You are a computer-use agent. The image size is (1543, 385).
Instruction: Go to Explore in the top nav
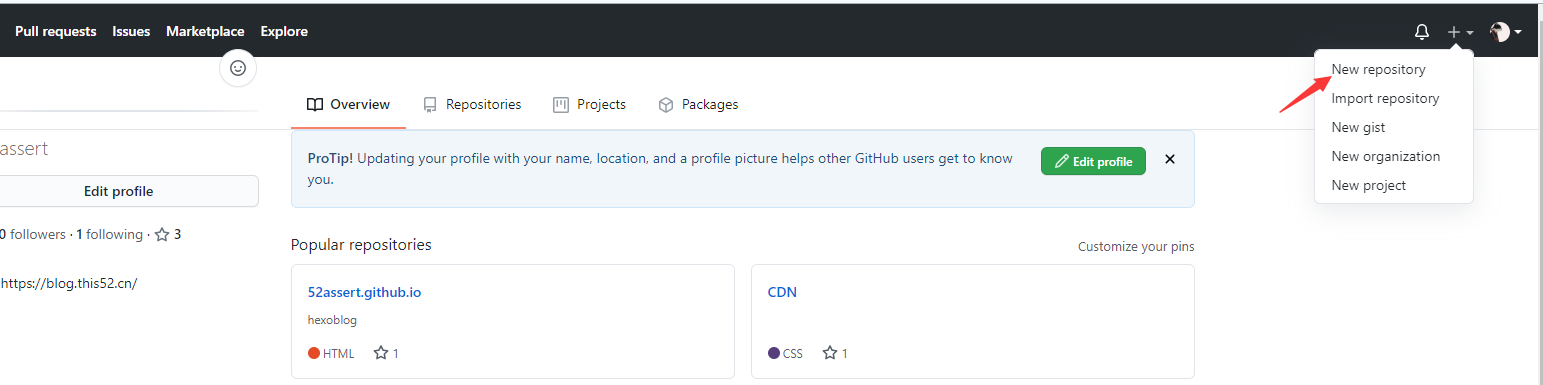pos(284,32)
